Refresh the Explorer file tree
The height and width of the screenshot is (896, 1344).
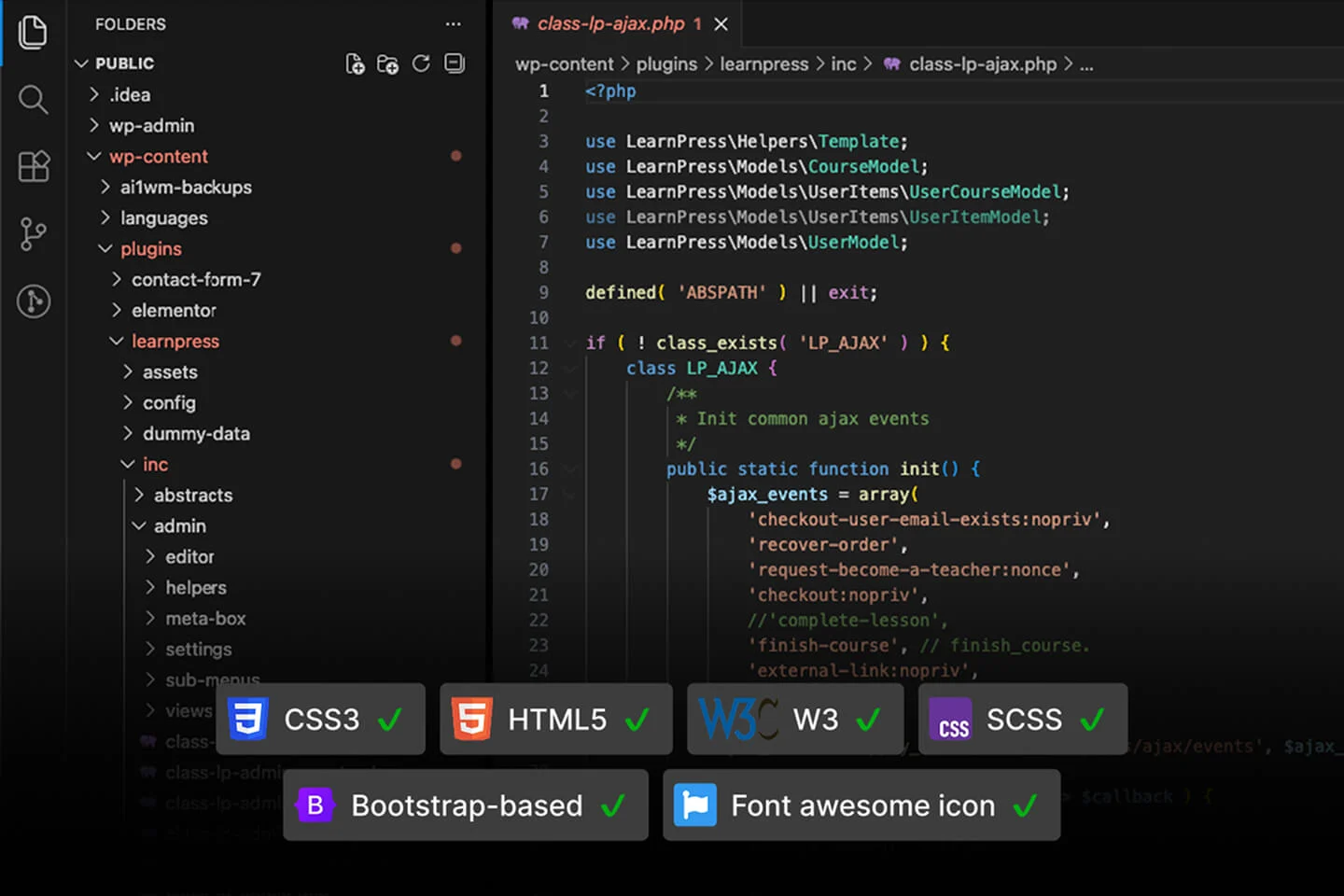pos(421,63)
